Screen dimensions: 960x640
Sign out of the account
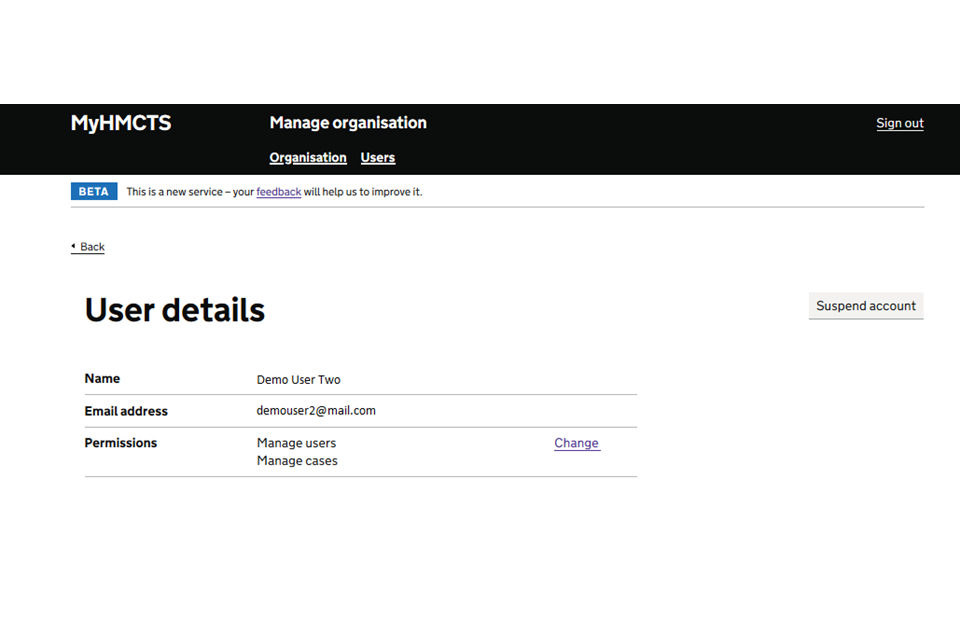point(899,124)
